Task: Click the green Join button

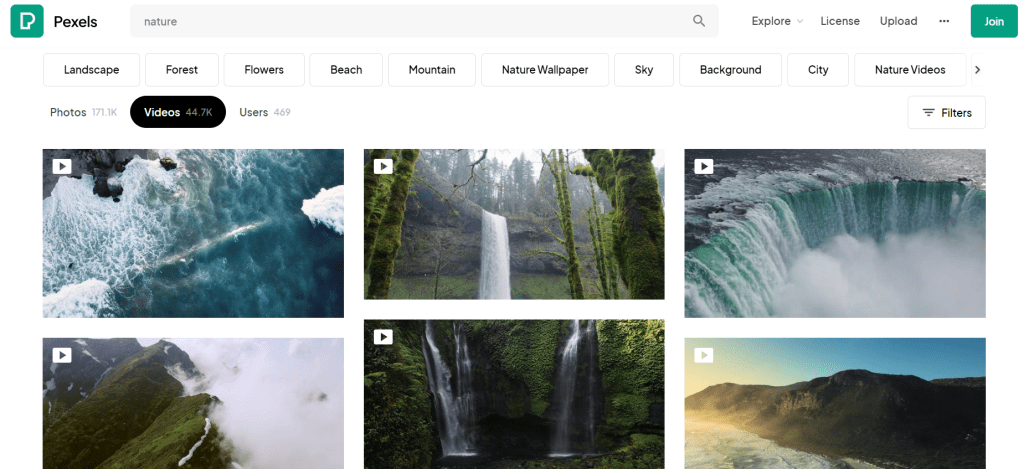Action: (x=993, y=21)
